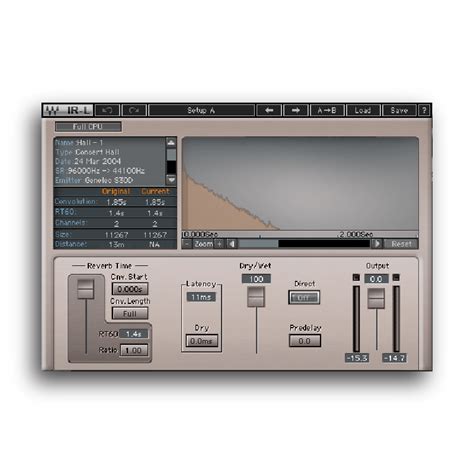The image size is (474, 474).
Task: Click the Dry/Wet fader handle
Action: 256,297
